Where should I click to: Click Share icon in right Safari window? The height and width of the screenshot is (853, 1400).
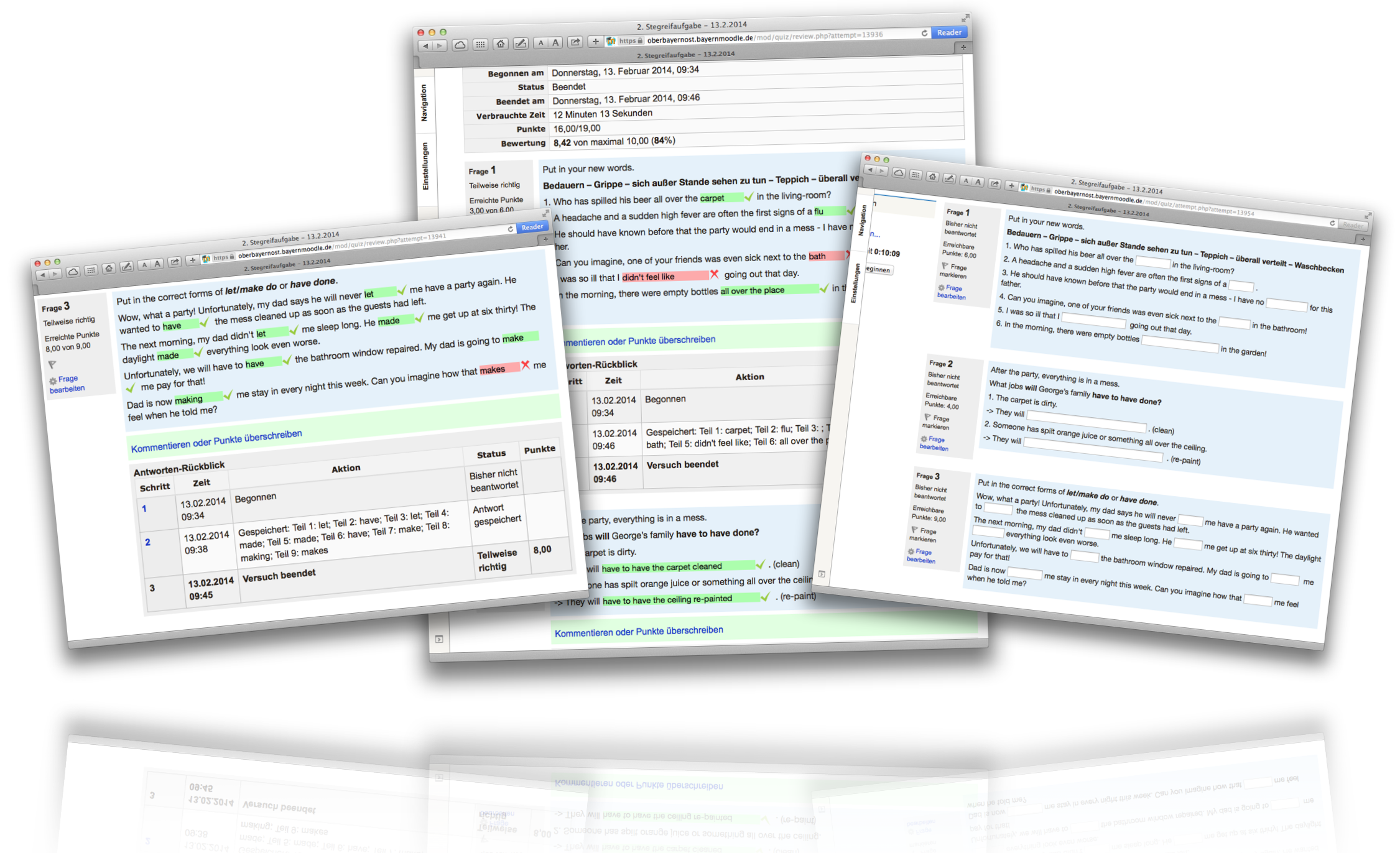coord(994,183)
